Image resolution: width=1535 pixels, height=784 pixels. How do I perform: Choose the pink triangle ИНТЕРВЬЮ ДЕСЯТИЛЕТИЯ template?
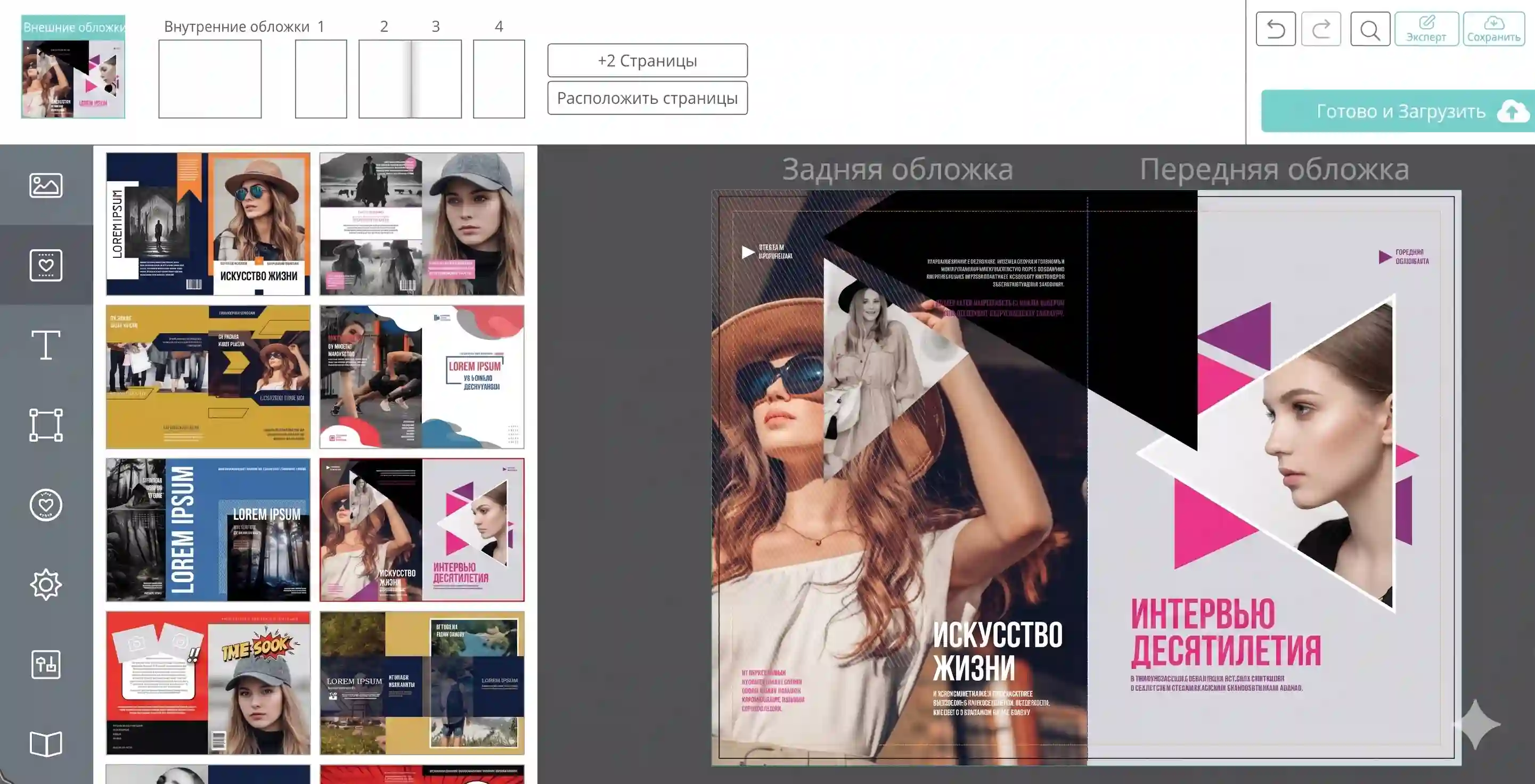422,529
